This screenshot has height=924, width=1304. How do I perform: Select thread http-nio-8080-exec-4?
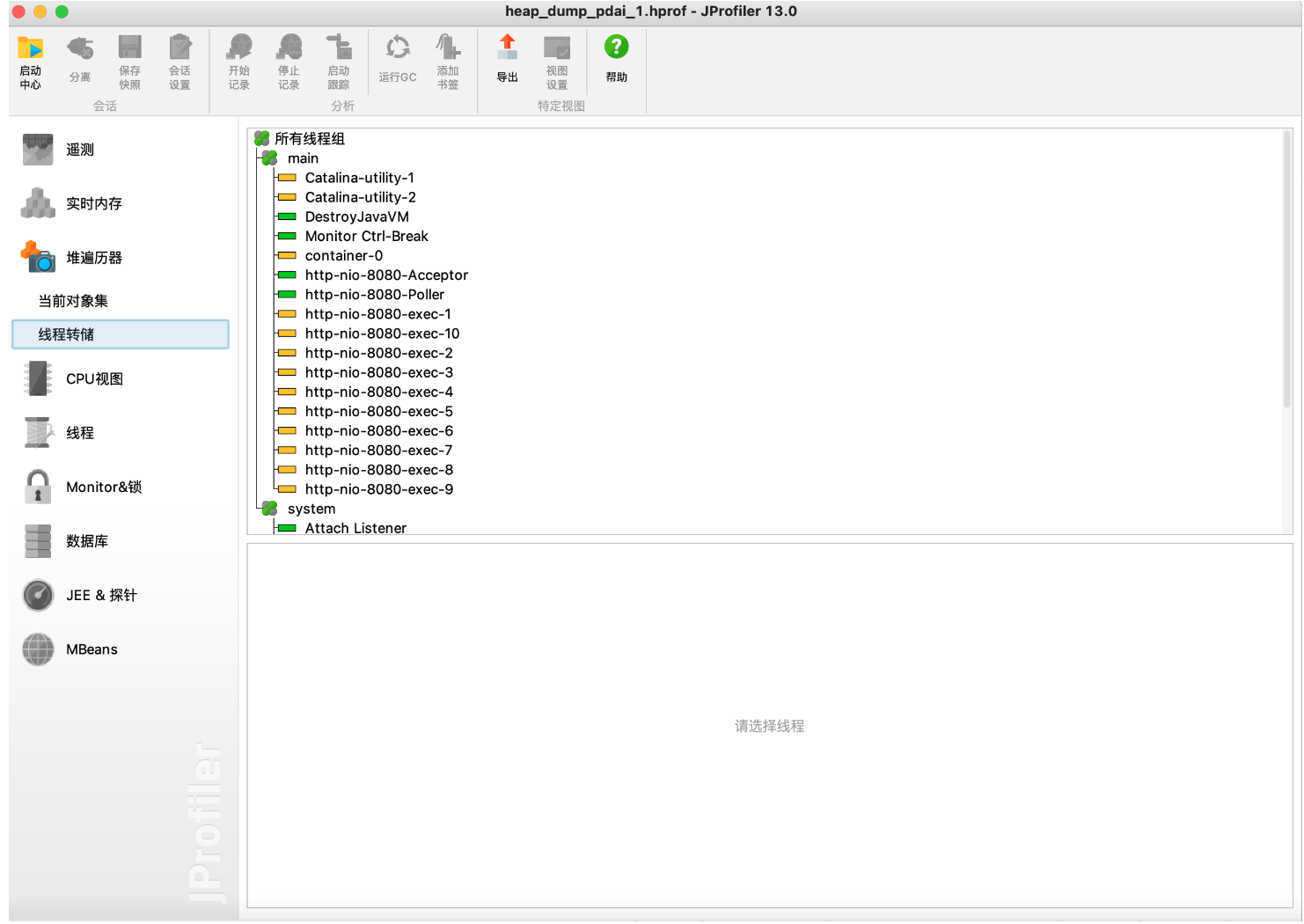(x=378, y=392)
